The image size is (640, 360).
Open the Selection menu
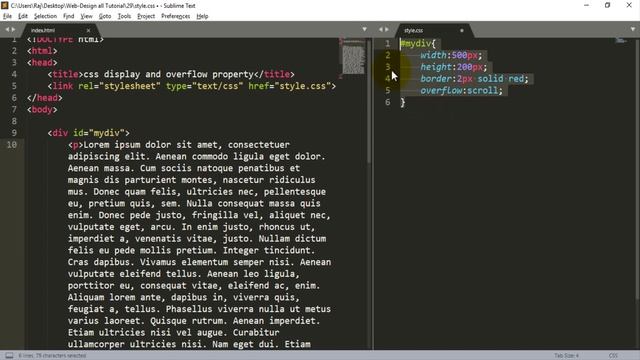click(x=45, y=16)
